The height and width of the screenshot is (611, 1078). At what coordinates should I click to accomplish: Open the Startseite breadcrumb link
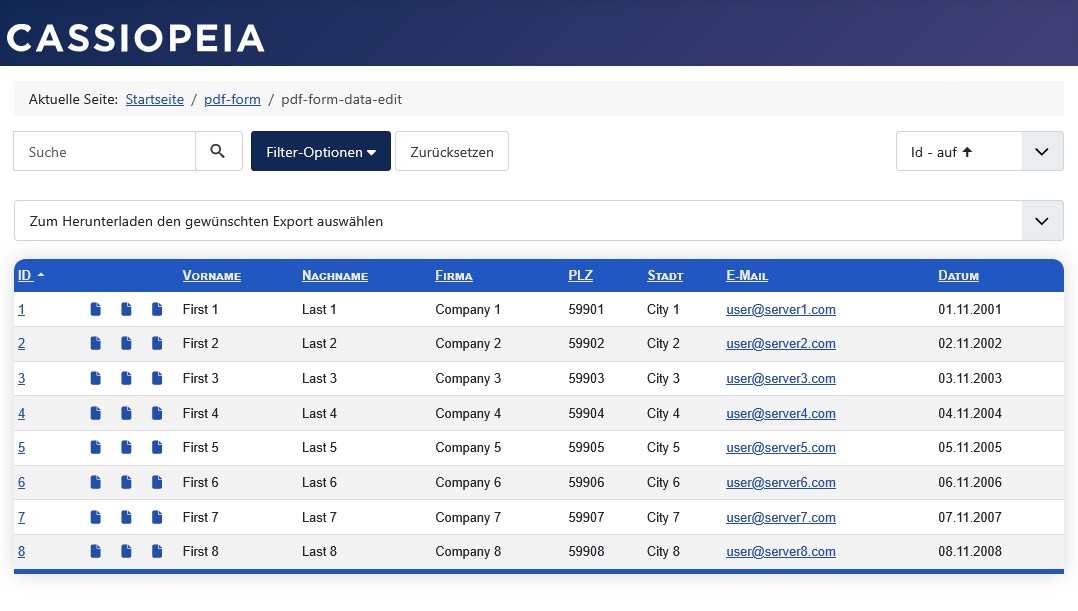154,99
